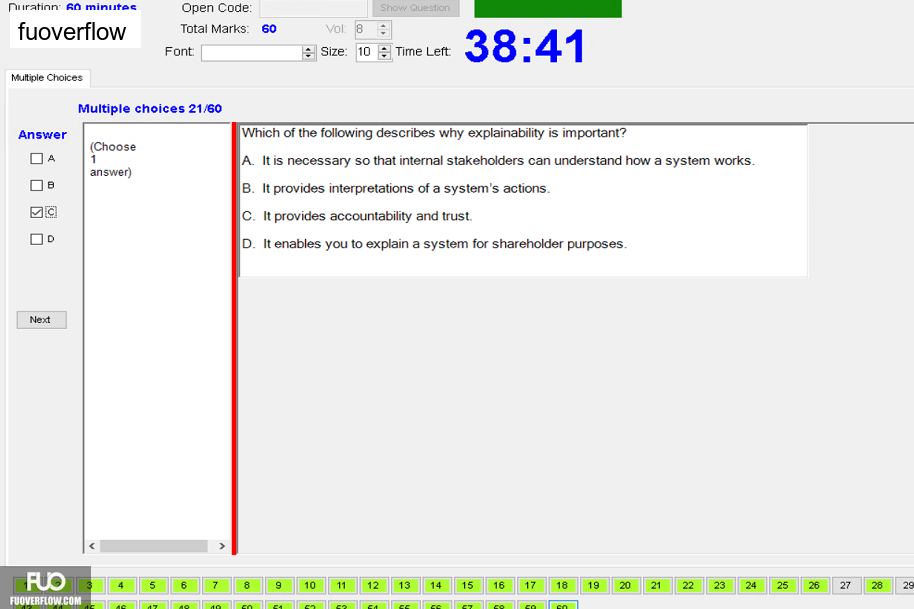
Task: Jump to question 9
Action: point(278,585)
